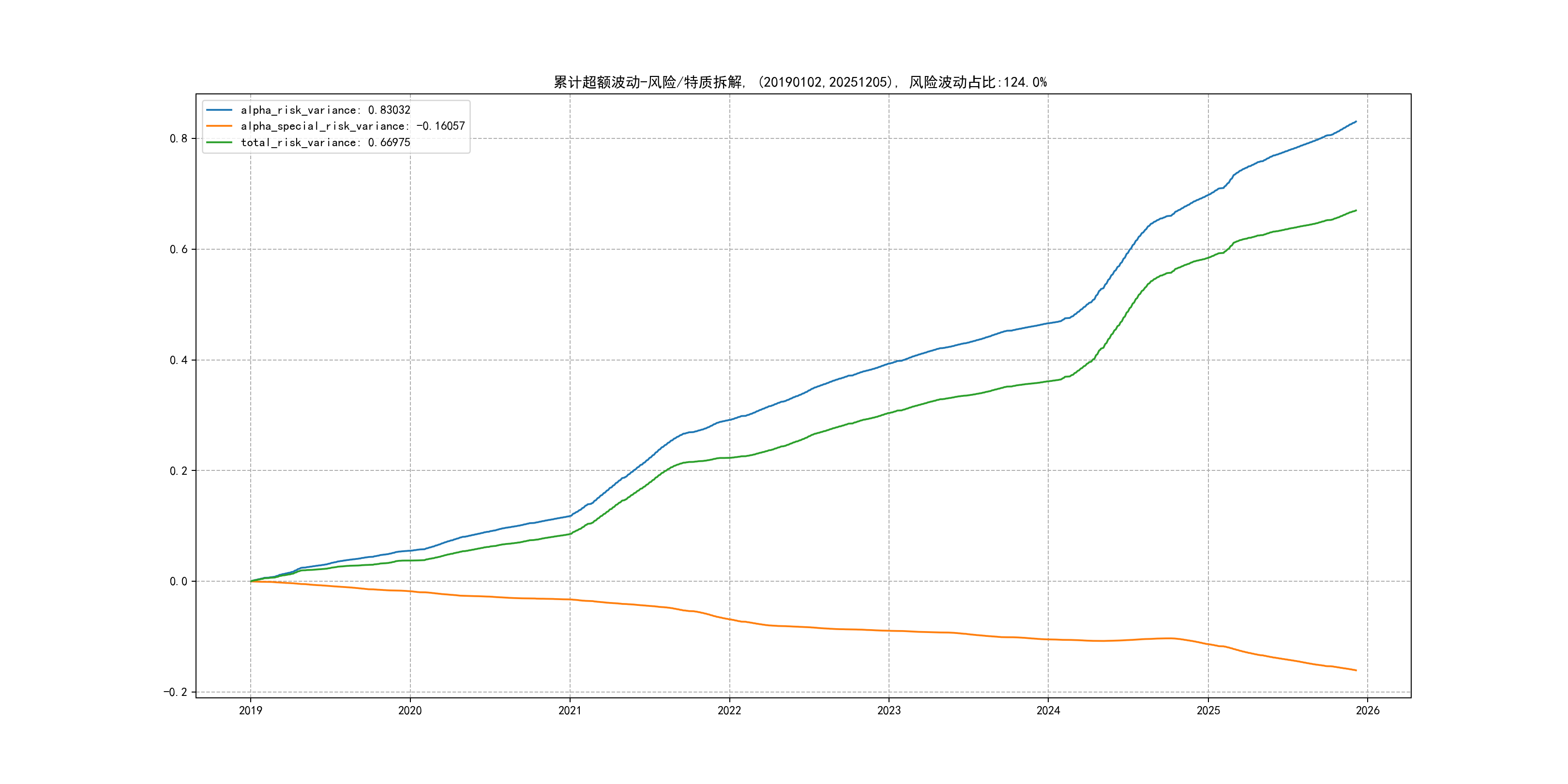Click the orange alpha_special_risk_variance legend line sample
The height and width of the screenshot is (784, 1568).
pyautogui.click(x=219, y=126)
